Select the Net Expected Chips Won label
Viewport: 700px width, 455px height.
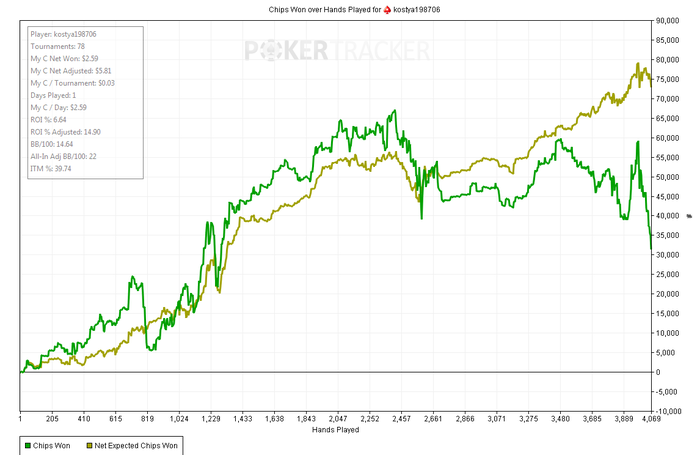click(x=136, y=446)
